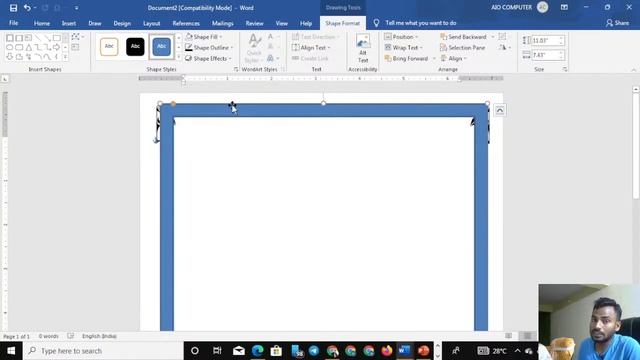
Task: Select the white outlined Abc shape style
Action: (x=109, y=47)
